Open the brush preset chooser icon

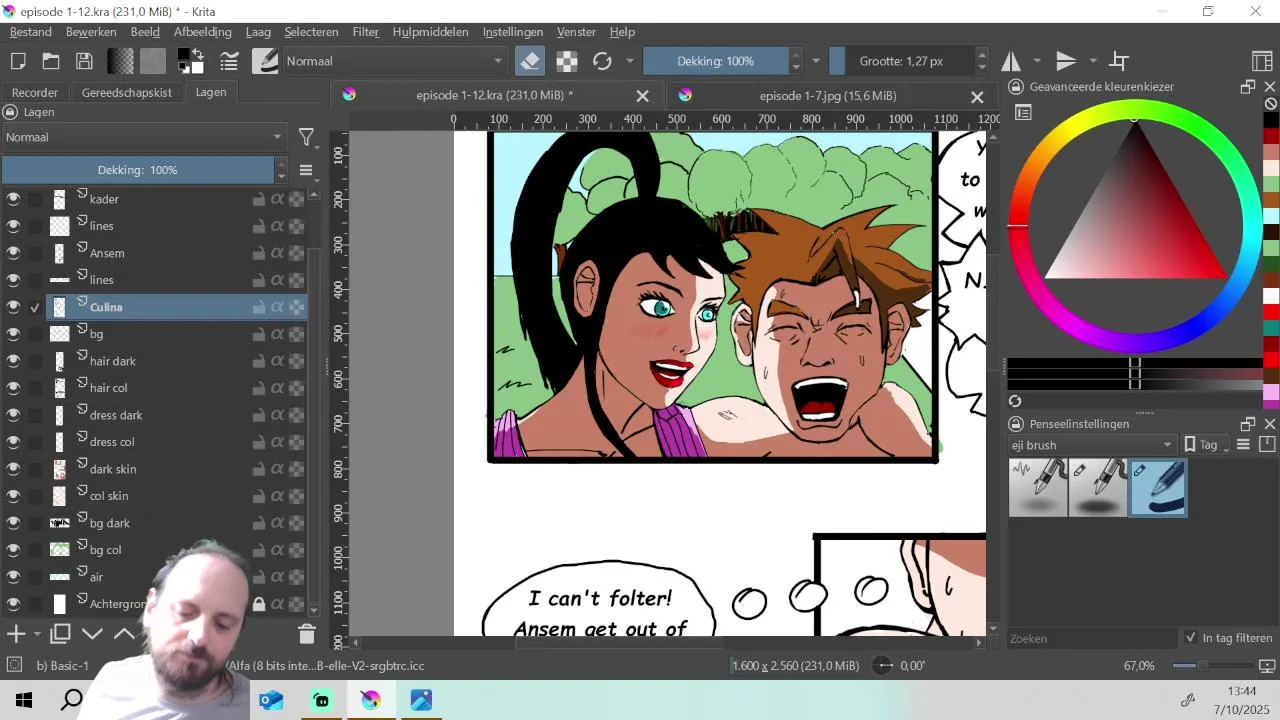(x=265, y=61)
